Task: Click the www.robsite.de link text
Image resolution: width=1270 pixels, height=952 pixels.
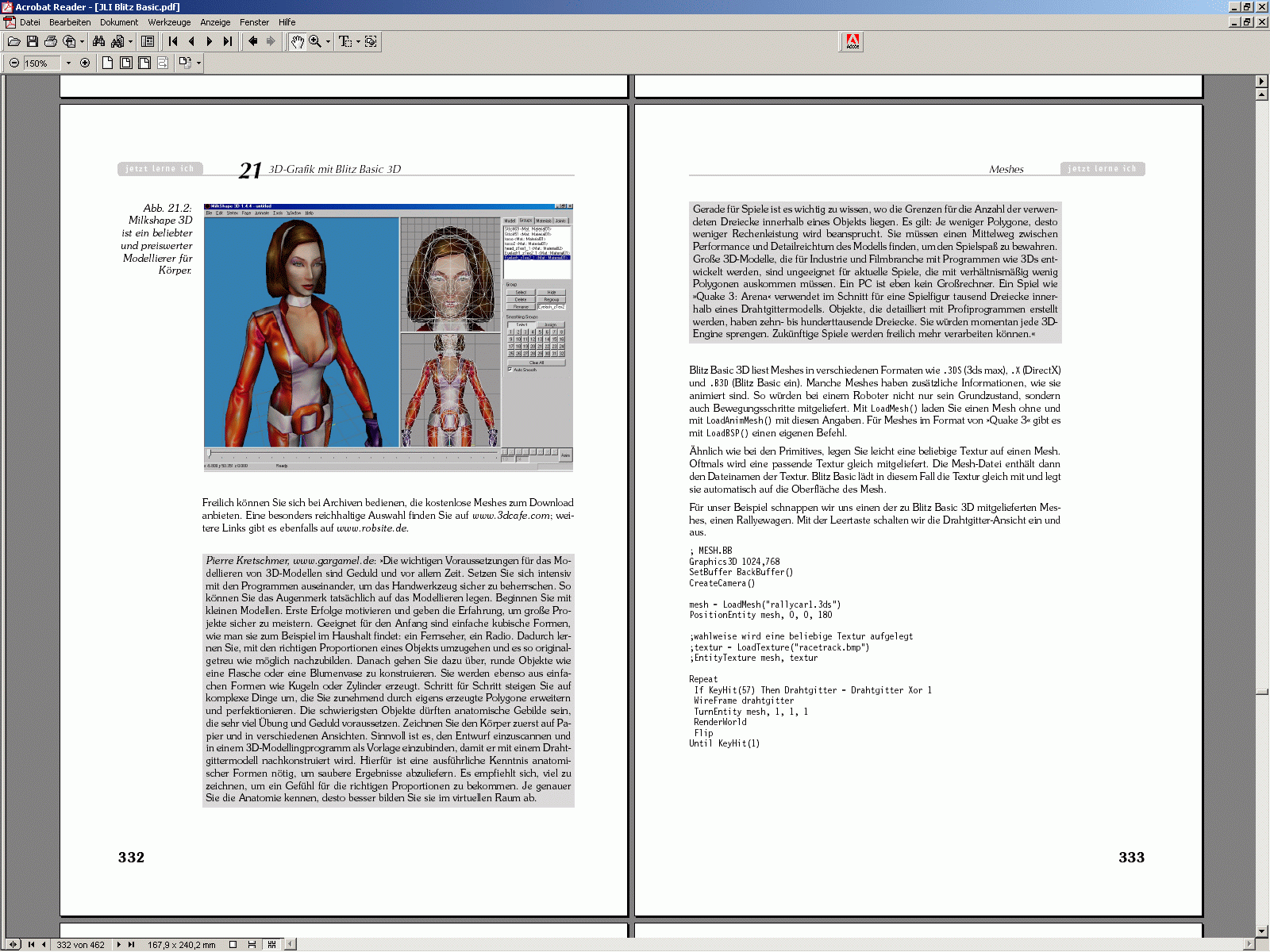Action: point(371,528)
